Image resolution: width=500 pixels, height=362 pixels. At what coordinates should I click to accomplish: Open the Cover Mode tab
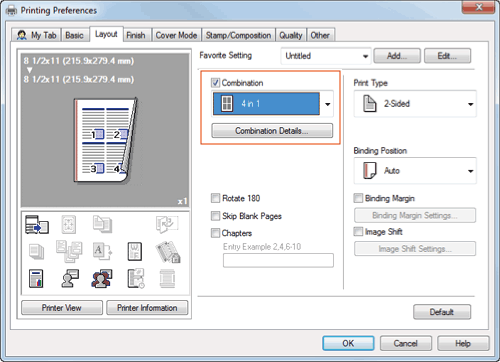point(176,35)
